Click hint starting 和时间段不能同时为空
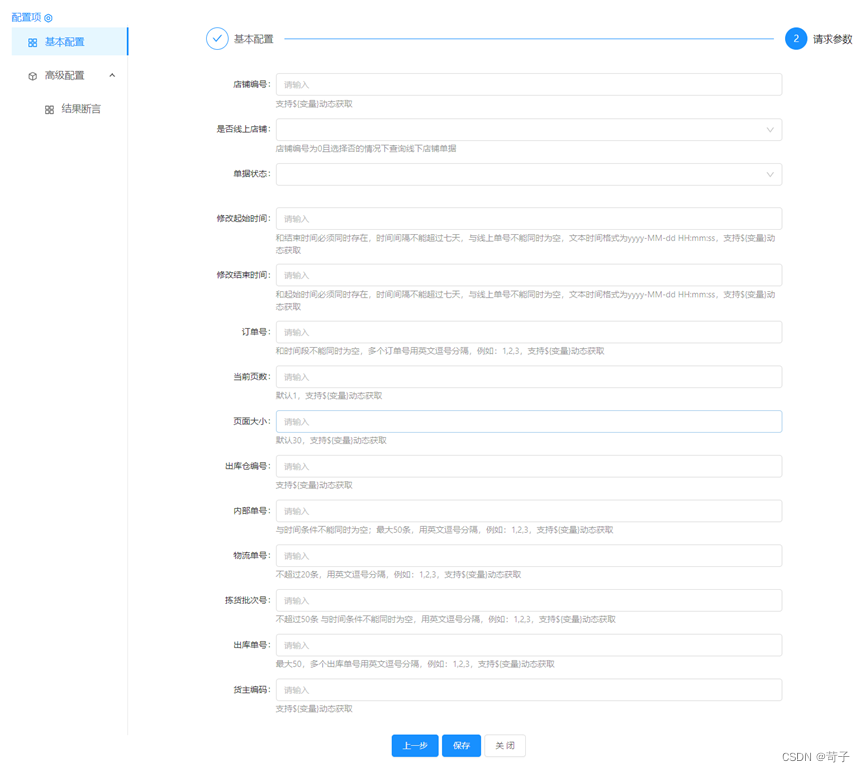The height and width of the screenshot is (772, 865). pos(440,351)
